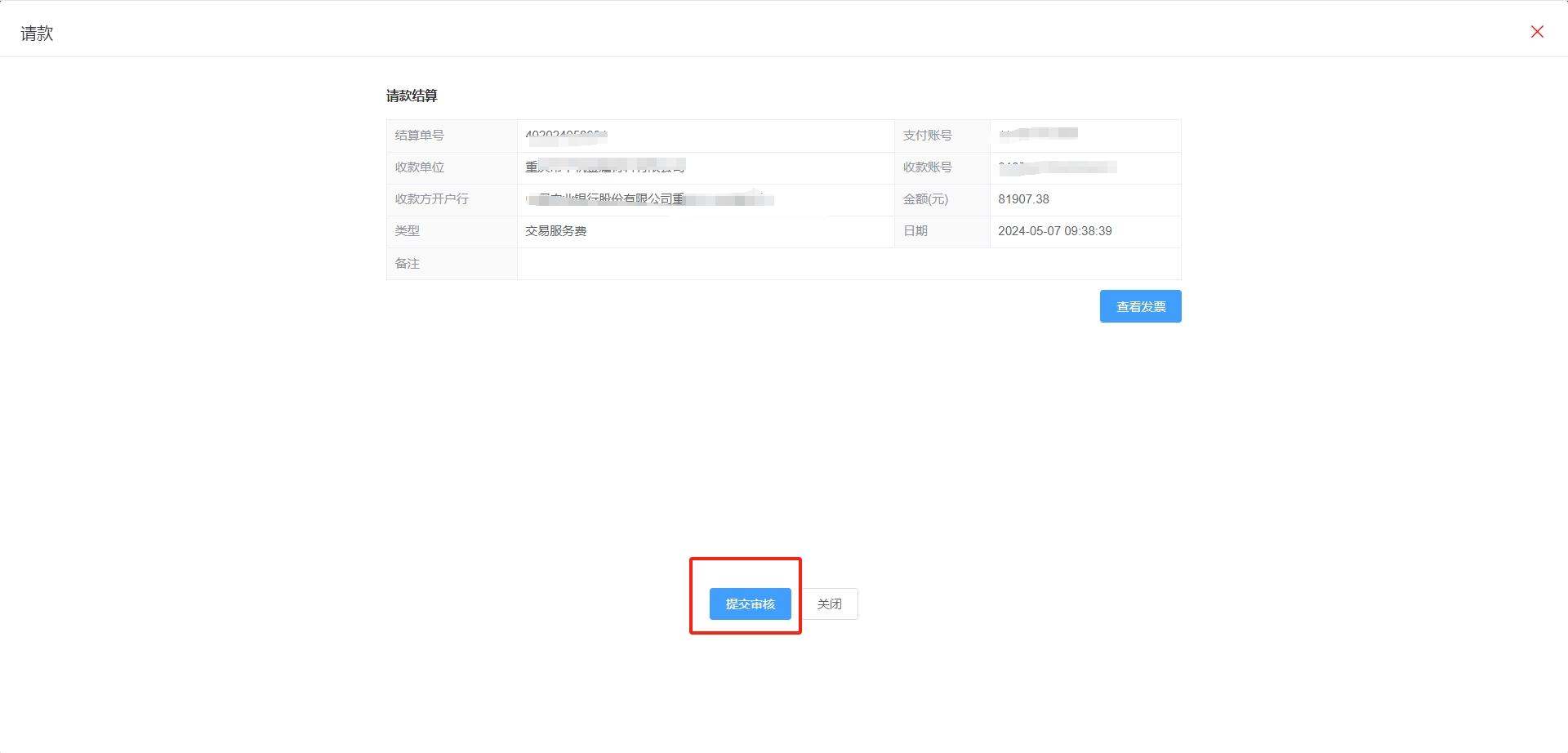Image resolution: width=1568 pixels, height=753 pixels.
Task: Close the 请款 dialog with the red X
Action: [x=1536, y=32]
